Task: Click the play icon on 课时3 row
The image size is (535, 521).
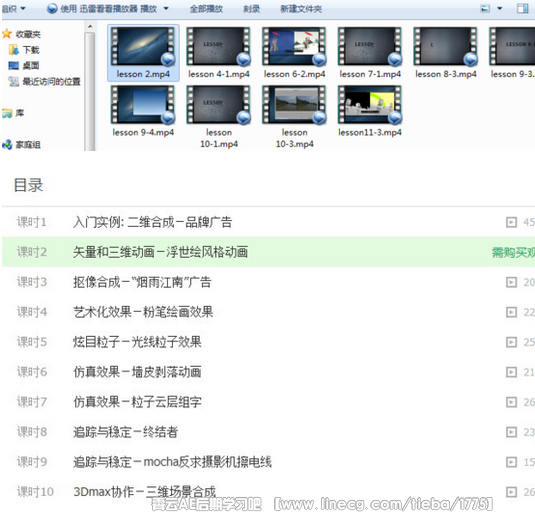Action: point(511,282)
